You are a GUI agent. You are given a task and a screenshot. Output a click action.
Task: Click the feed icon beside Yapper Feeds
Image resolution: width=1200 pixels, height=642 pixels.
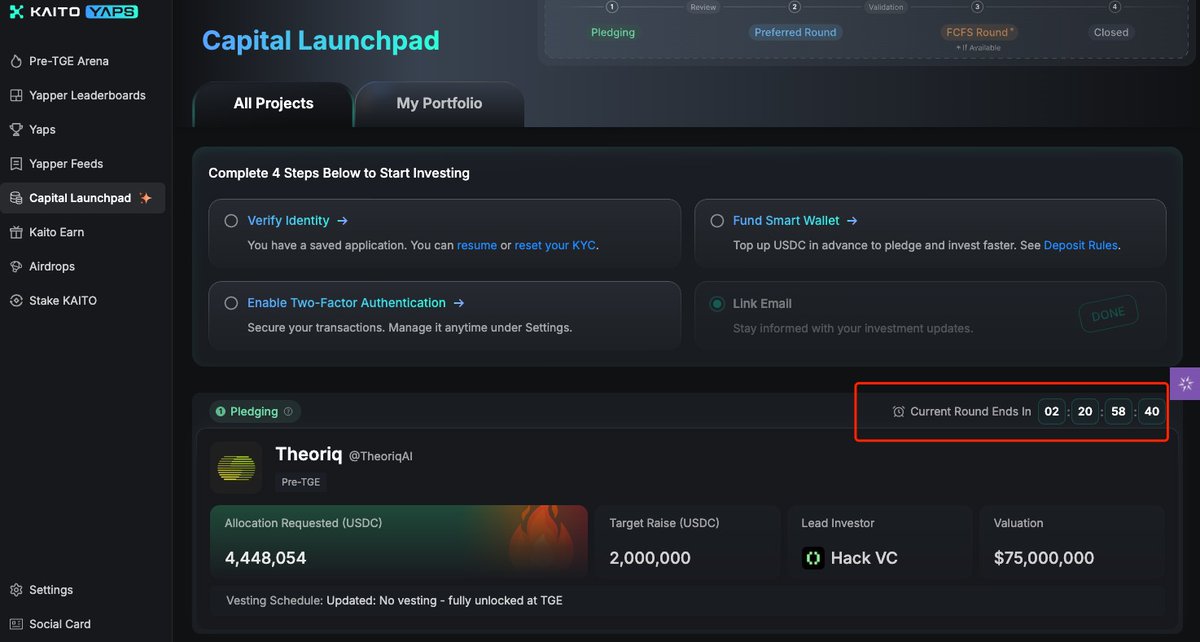pos(15,163)
